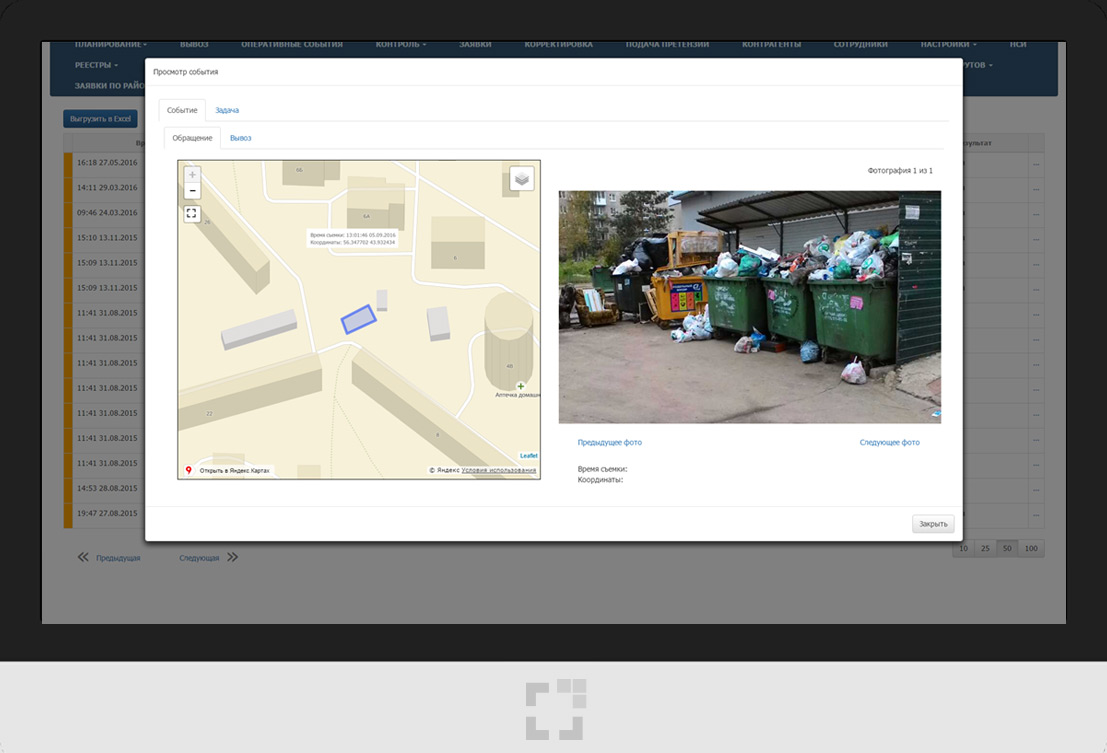
Task: Click the green pharmacy marker on map
Action: [x=520, y=386]
